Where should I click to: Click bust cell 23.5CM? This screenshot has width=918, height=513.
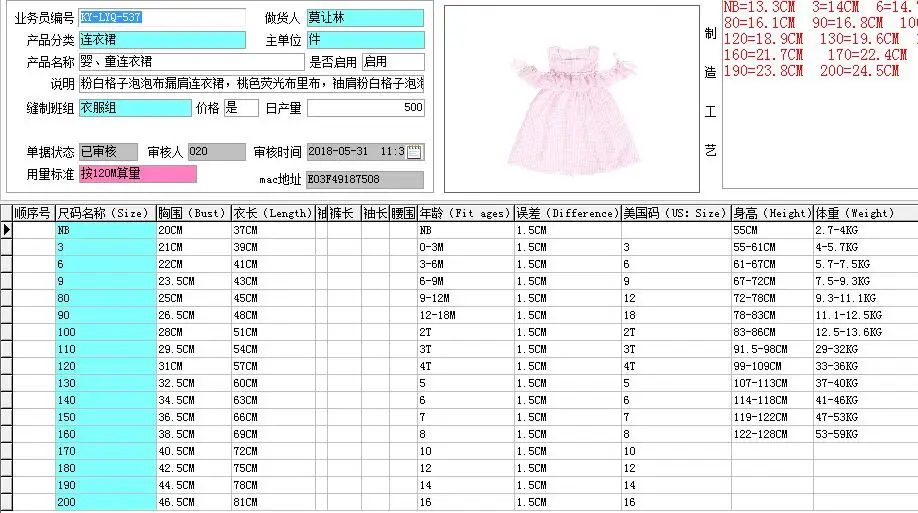[193, 281]
